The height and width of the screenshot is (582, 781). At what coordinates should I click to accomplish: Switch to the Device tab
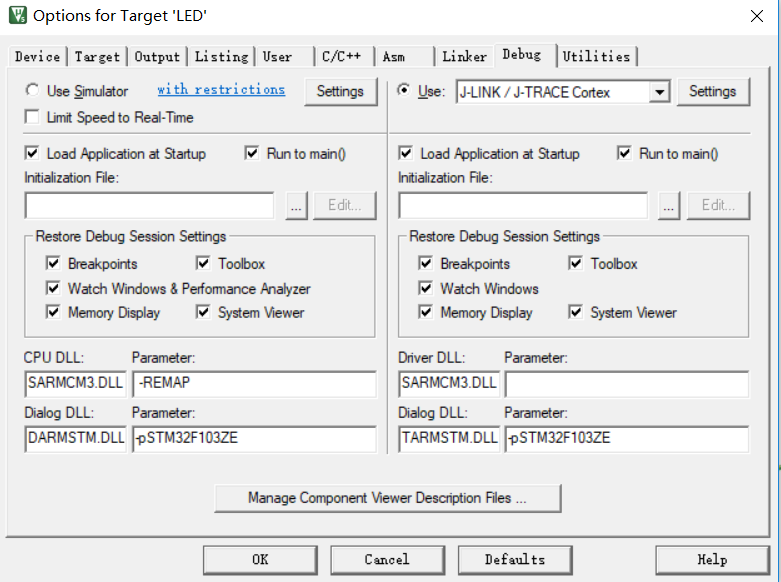click(37, 57)
